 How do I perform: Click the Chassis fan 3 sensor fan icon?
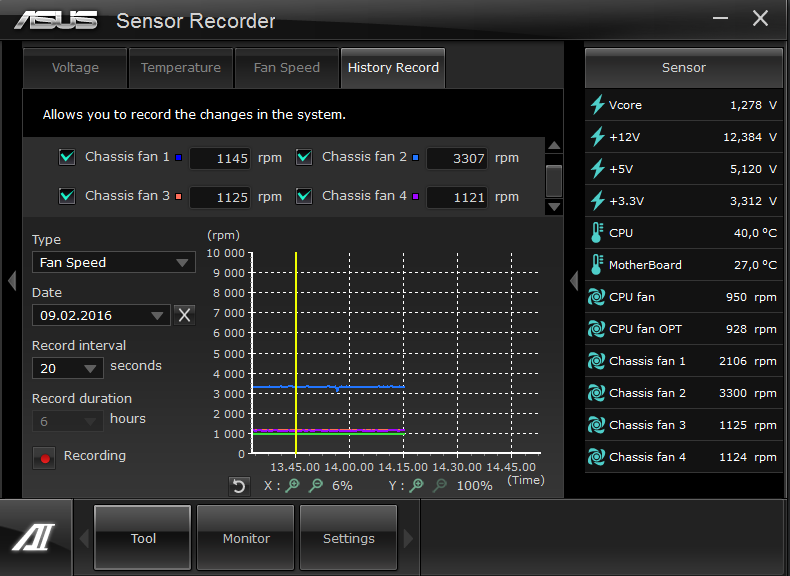pos(597,425)
